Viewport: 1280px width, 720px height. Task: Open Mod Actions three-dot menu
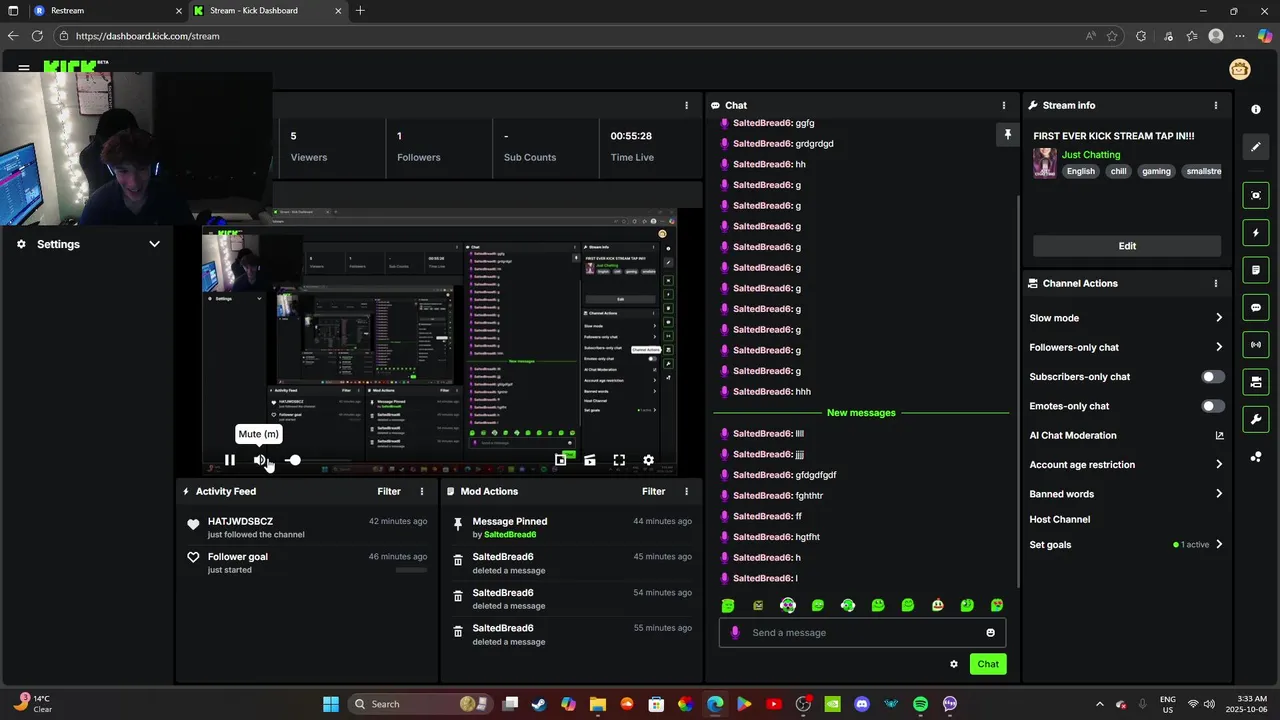click(x=686, y=491)
